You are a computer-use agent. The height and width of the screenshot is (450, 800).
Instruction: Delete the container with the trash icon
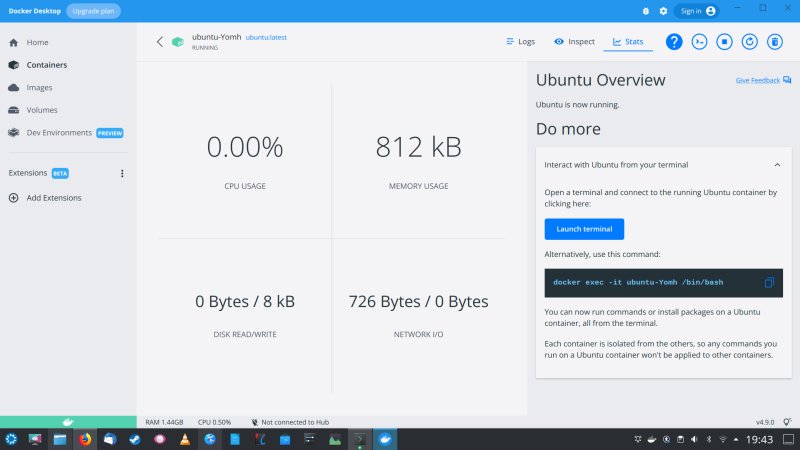pos(774,42)
